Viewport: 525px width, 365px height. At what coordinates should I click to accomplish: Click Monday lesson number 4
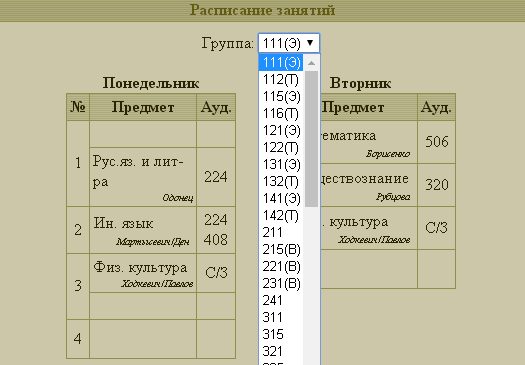pyautogui.click(x=78, y=339)
